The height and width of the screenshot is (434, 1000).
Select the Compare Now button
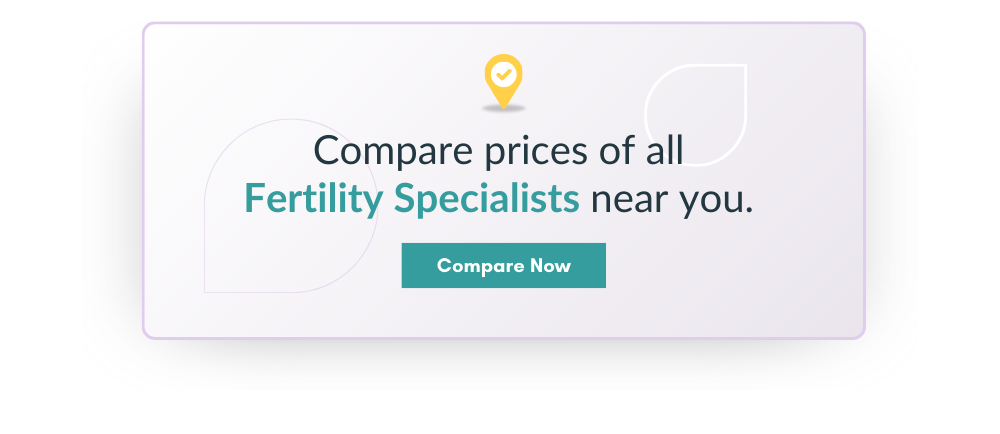point(503,265)
